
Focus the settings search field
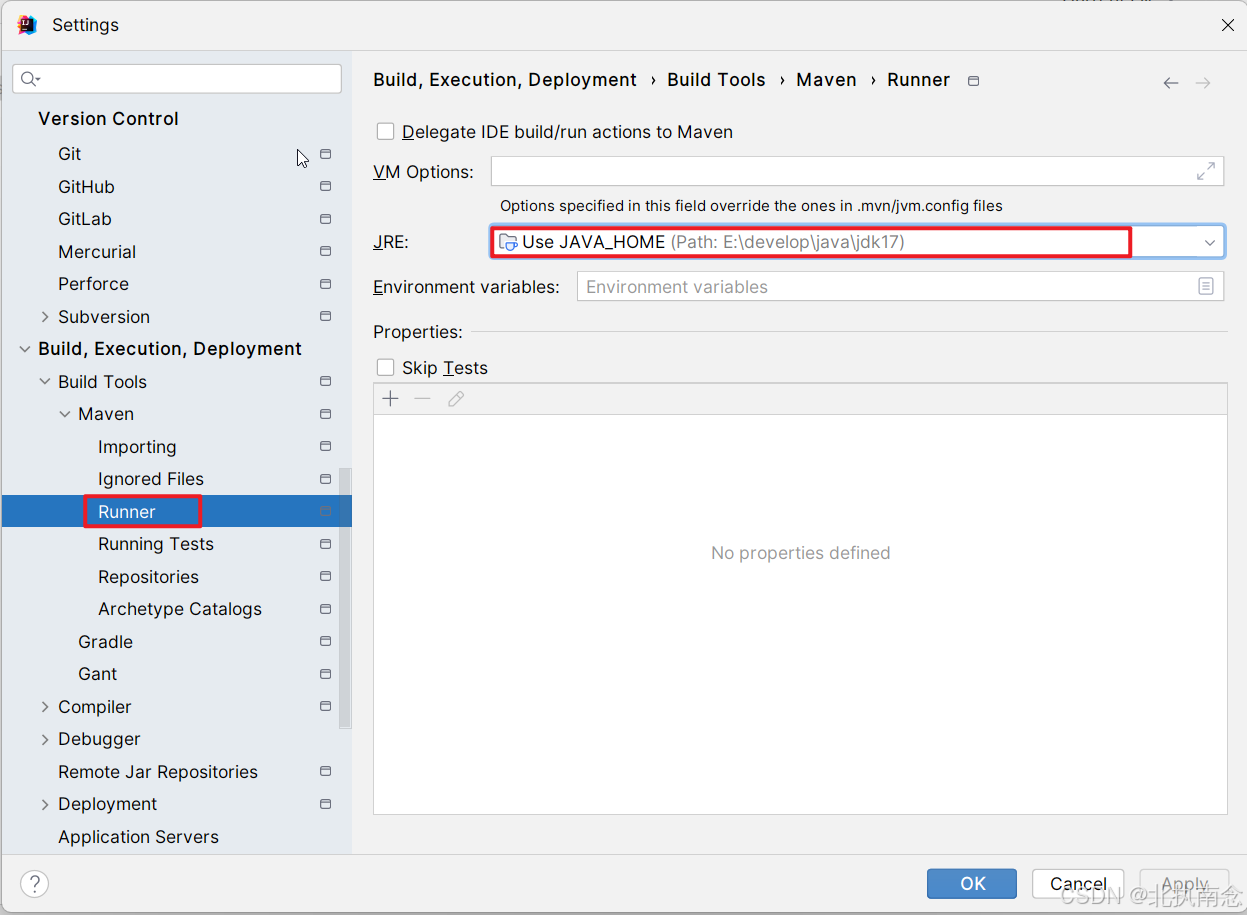[177, 79]
